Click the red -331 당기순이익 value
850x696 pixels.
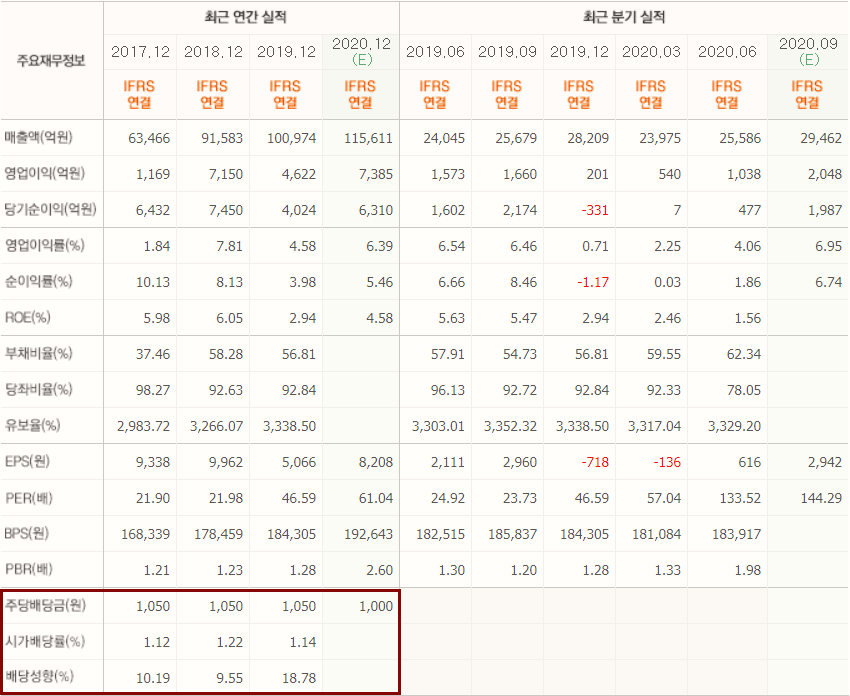(595, 210)
